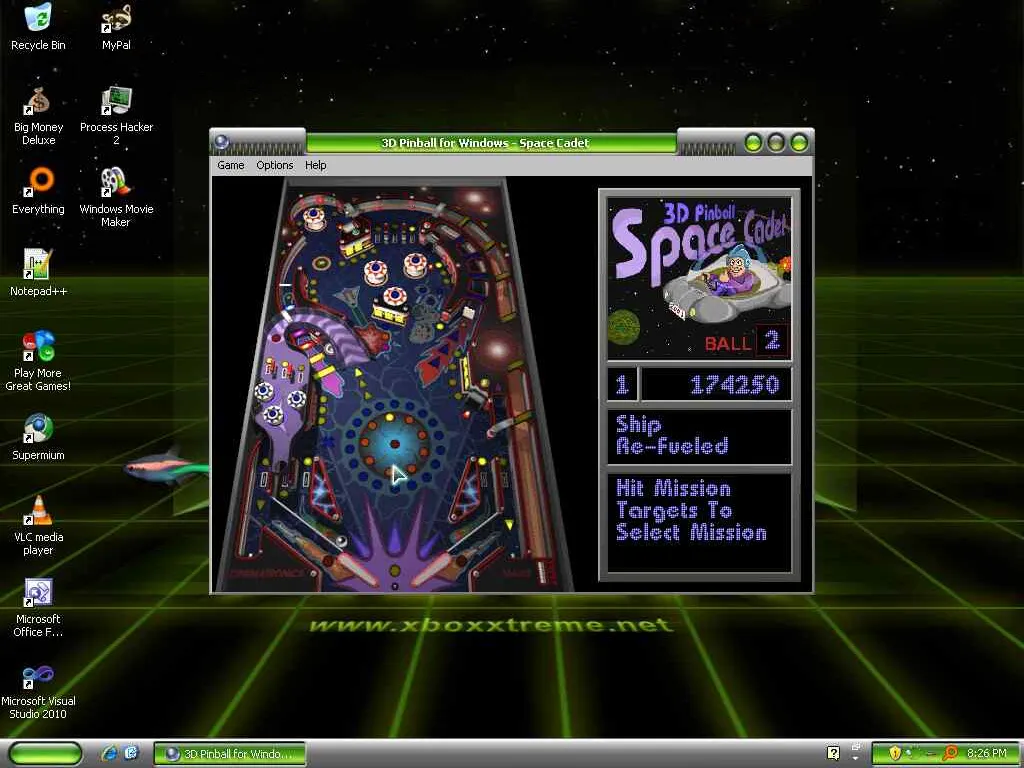
Task: Click the yellow security shield tray icon
Action: tap(895, 753)
